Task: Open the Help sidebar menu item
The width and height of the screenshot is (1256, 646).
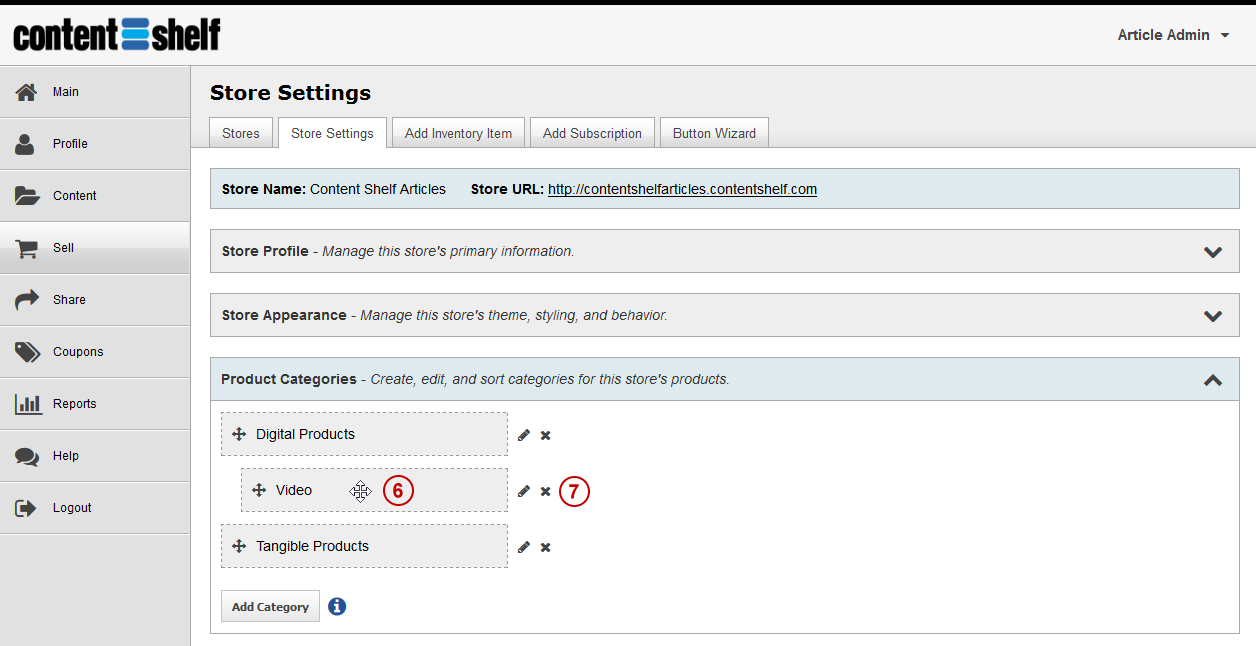Action: click(x=95, y=456)
